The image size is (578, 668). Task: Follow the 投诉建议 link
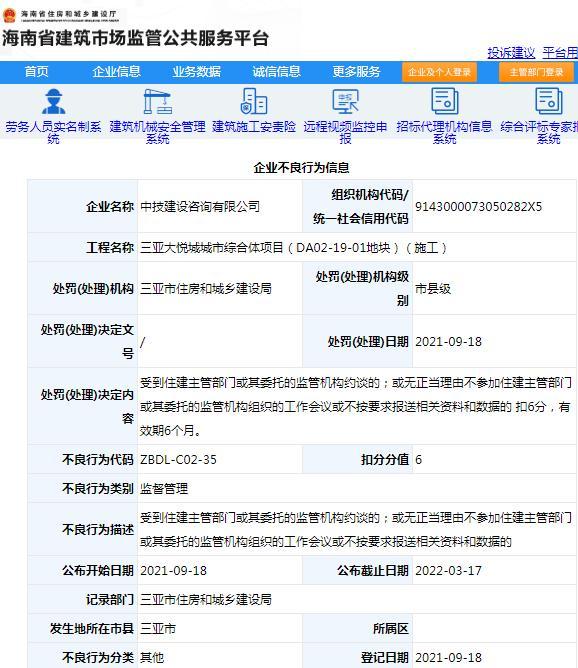[511, 53]
